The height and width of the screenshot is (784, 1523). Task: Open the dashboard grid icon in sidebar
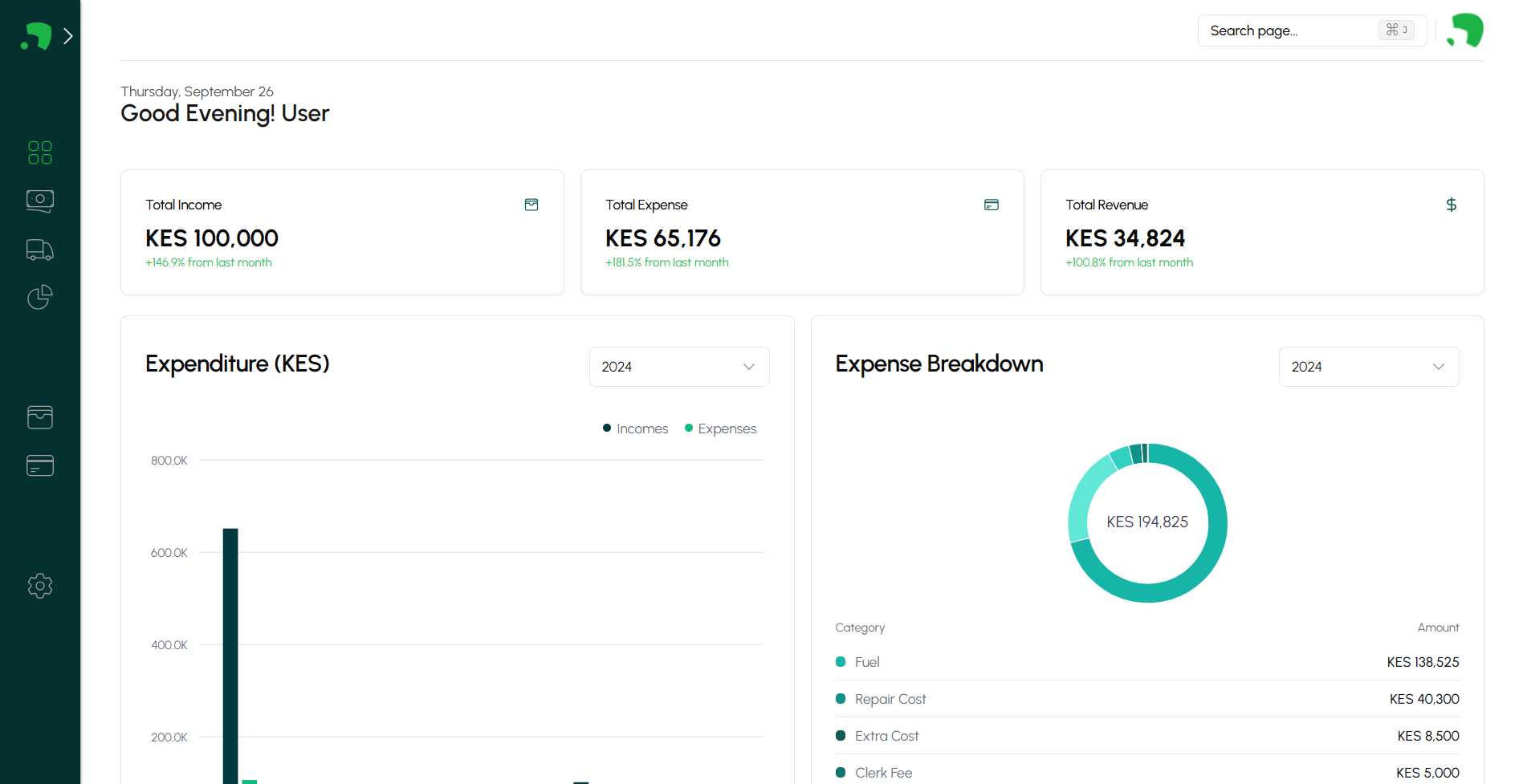[x=40, y=152]
